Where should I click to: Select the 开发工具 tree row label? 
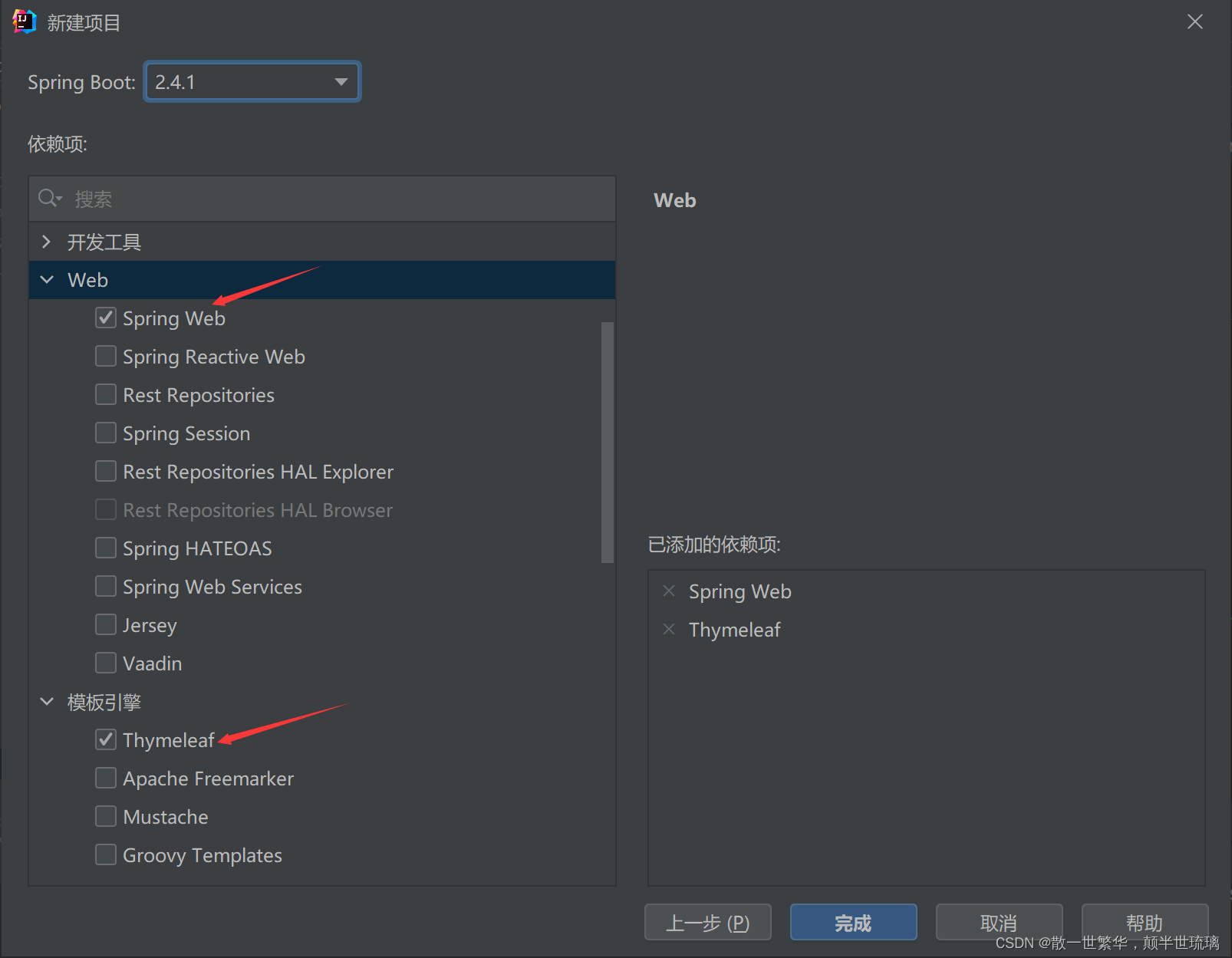click(x=104, y=242)
